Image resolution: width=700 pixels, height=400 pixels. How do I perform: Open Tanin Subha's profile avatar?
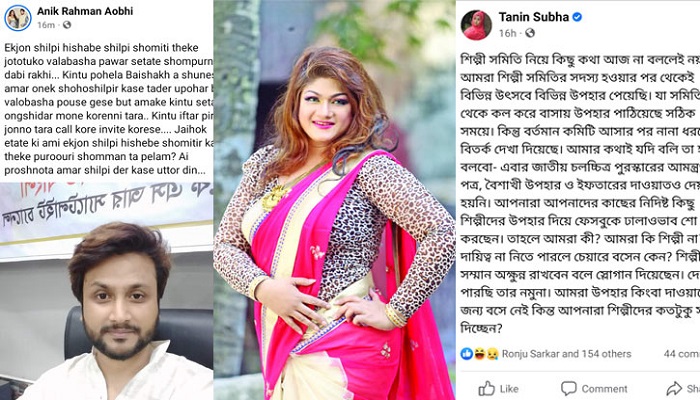click(476, 25)
